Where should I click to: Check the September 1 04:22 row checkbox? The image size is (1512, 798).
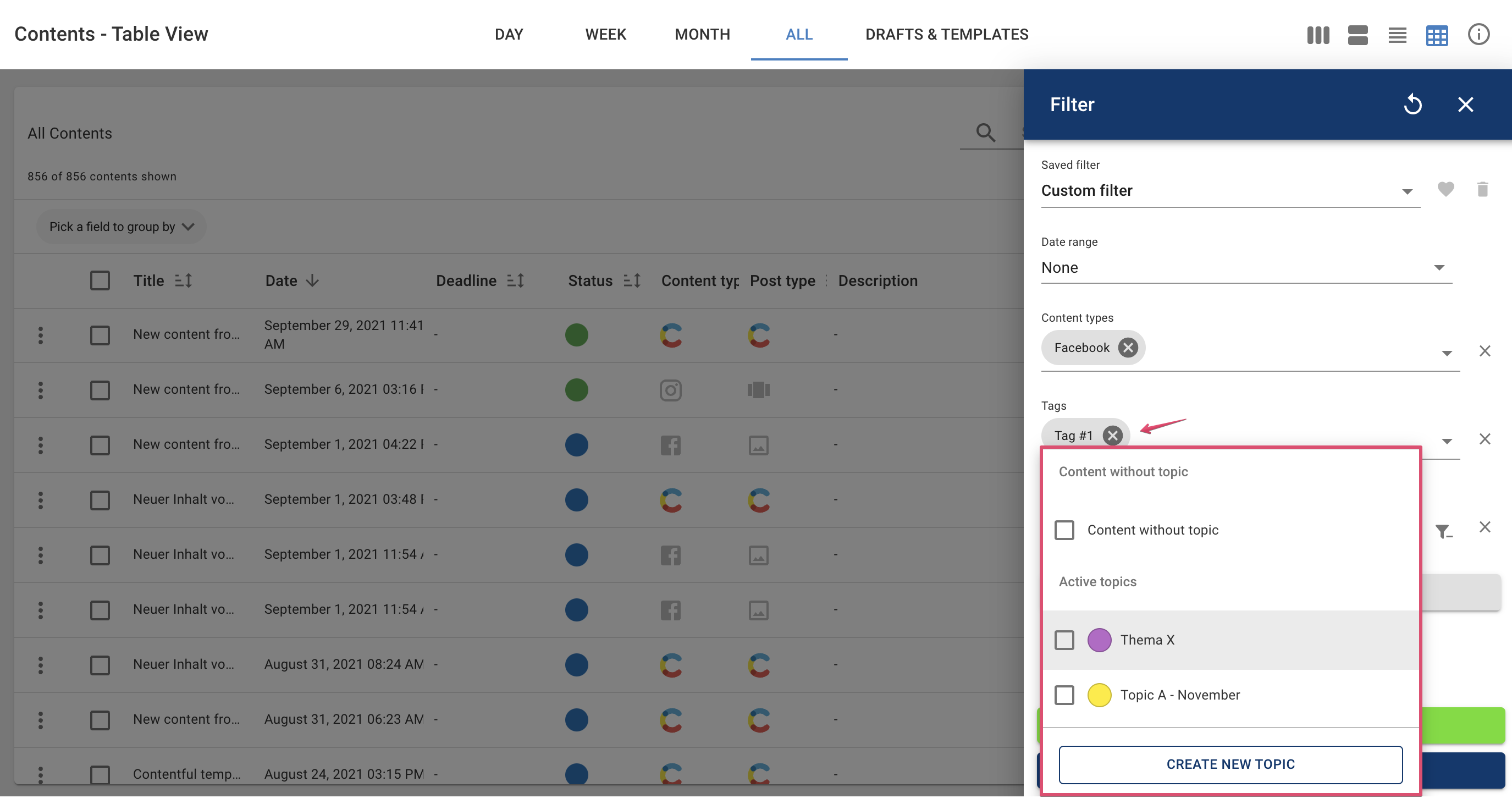100,445
